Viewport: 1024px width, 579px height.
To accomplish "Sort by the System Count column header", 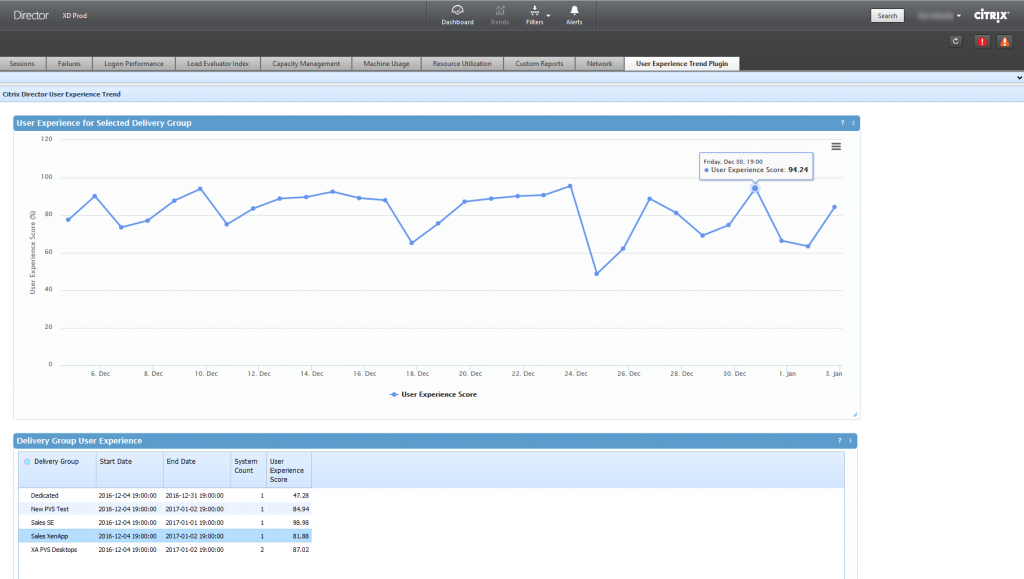I will 248,470.
